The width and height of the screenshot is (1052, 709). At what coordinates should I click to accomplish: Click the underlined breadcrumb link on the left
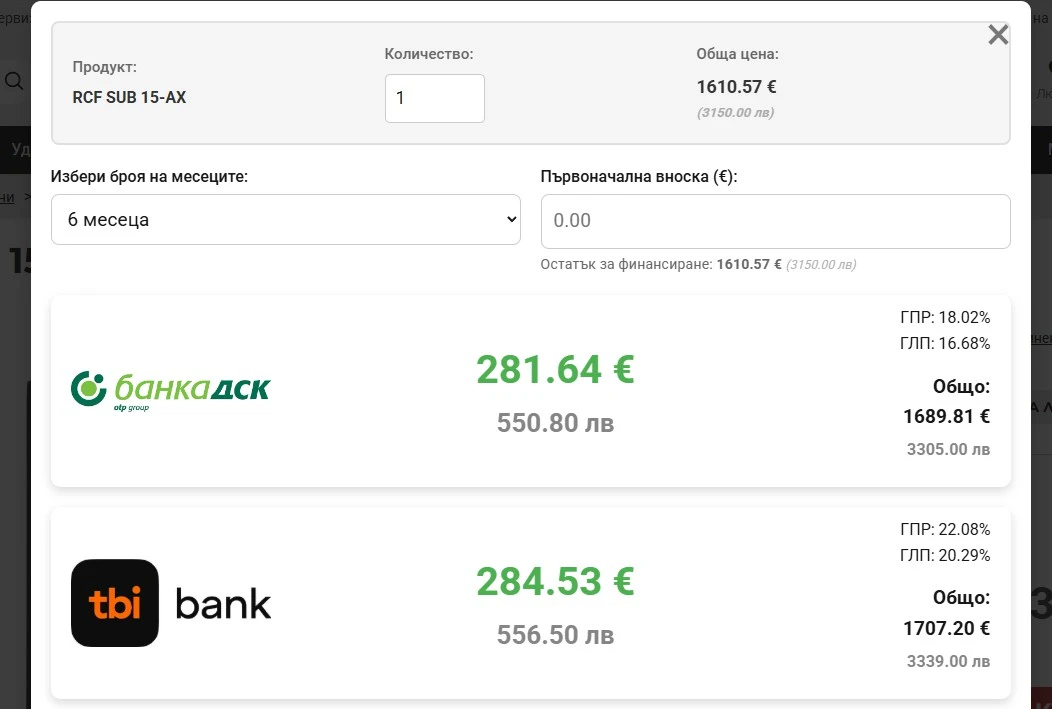(8, 197)
